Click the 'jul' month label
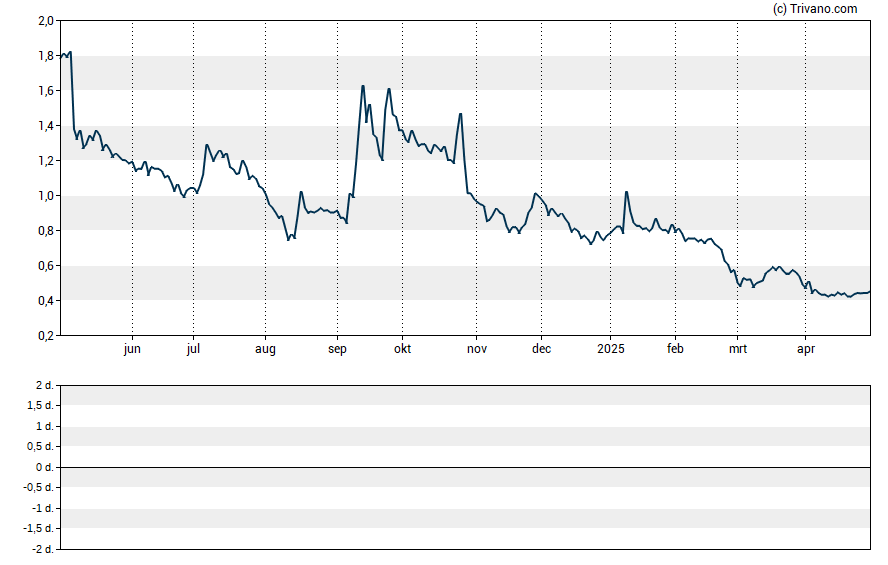 pyautogui.click(x=193, y=349)
